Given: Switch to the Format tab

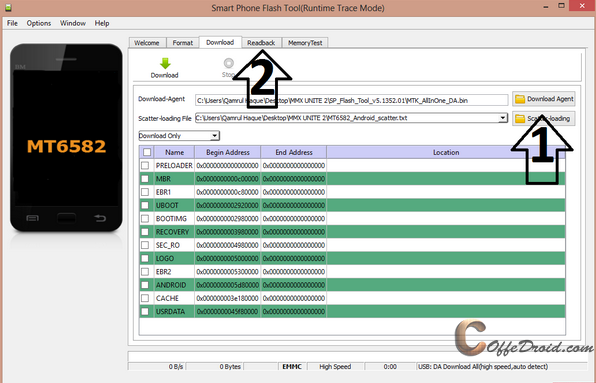Looking at the screenshot, I should 183,43.
